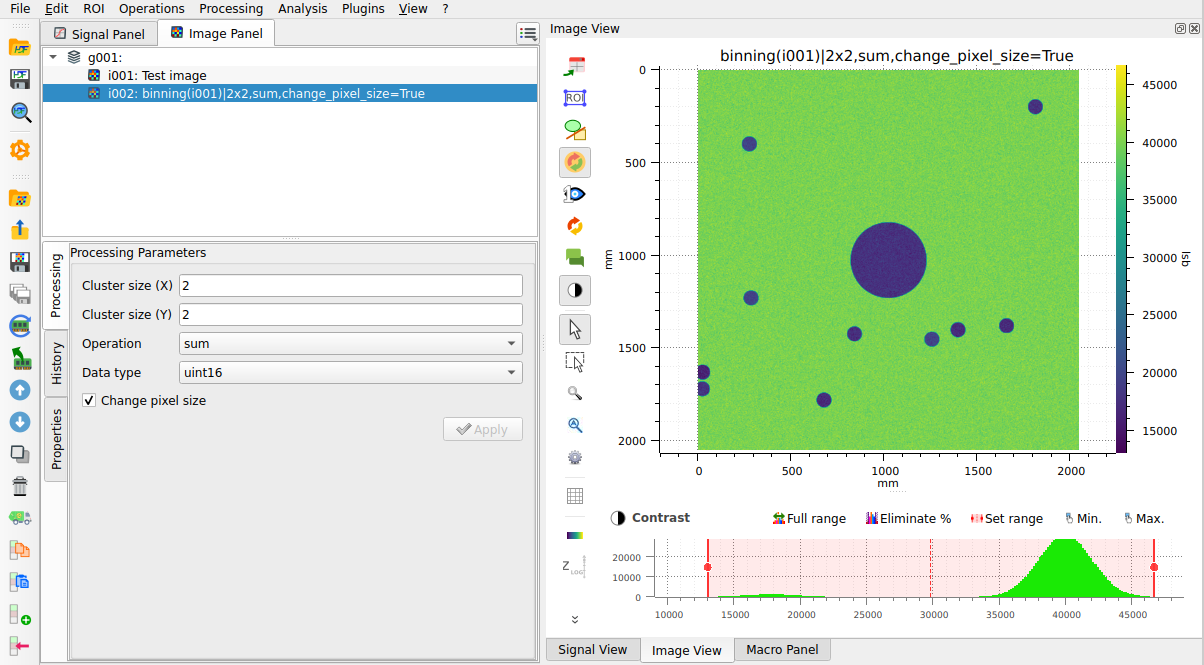The image size is (1204, 665).
Task: Toggle the Change pixel size checkbox
Action: [89, 400]
